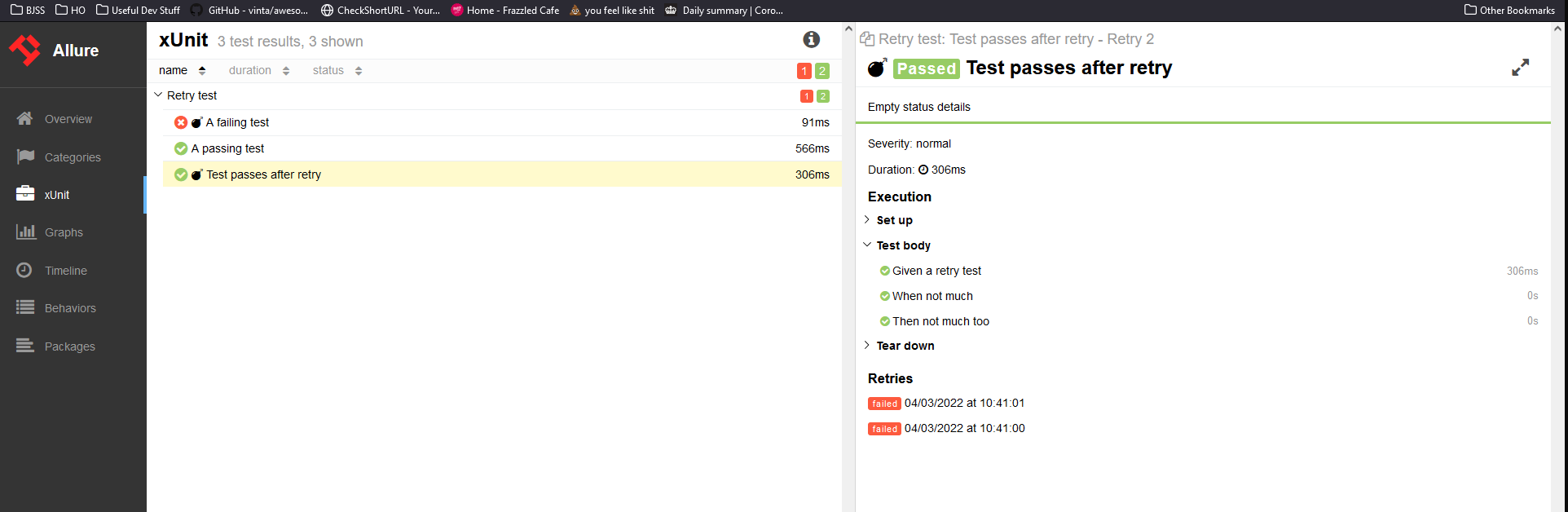Open CheckShortURL bookmark
Image resolution: width=1568 pixels, height=512 pixels.
point(381,10)
